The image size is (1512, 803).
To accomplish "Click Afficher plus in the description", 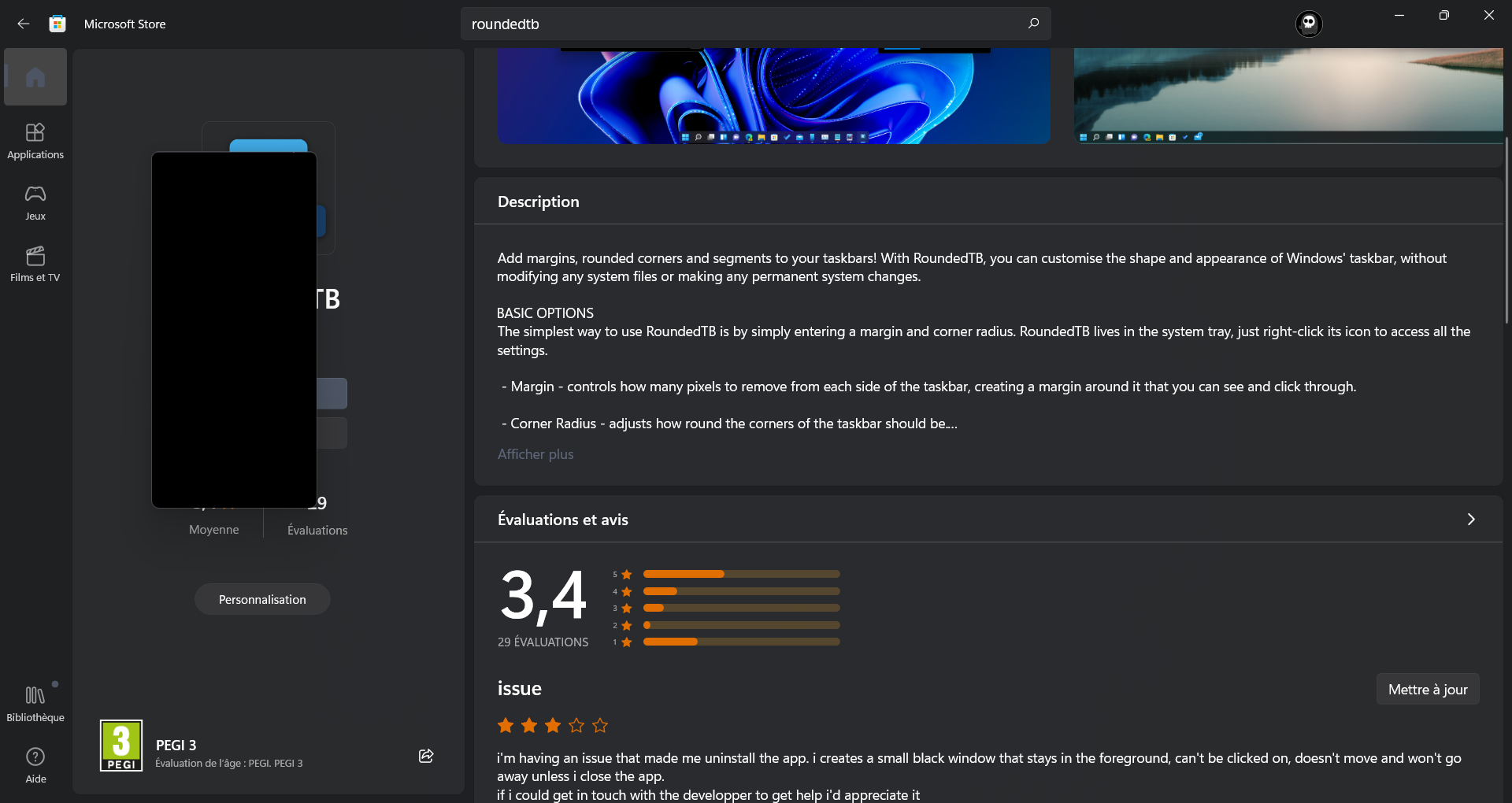I will (x=535, y=454).
